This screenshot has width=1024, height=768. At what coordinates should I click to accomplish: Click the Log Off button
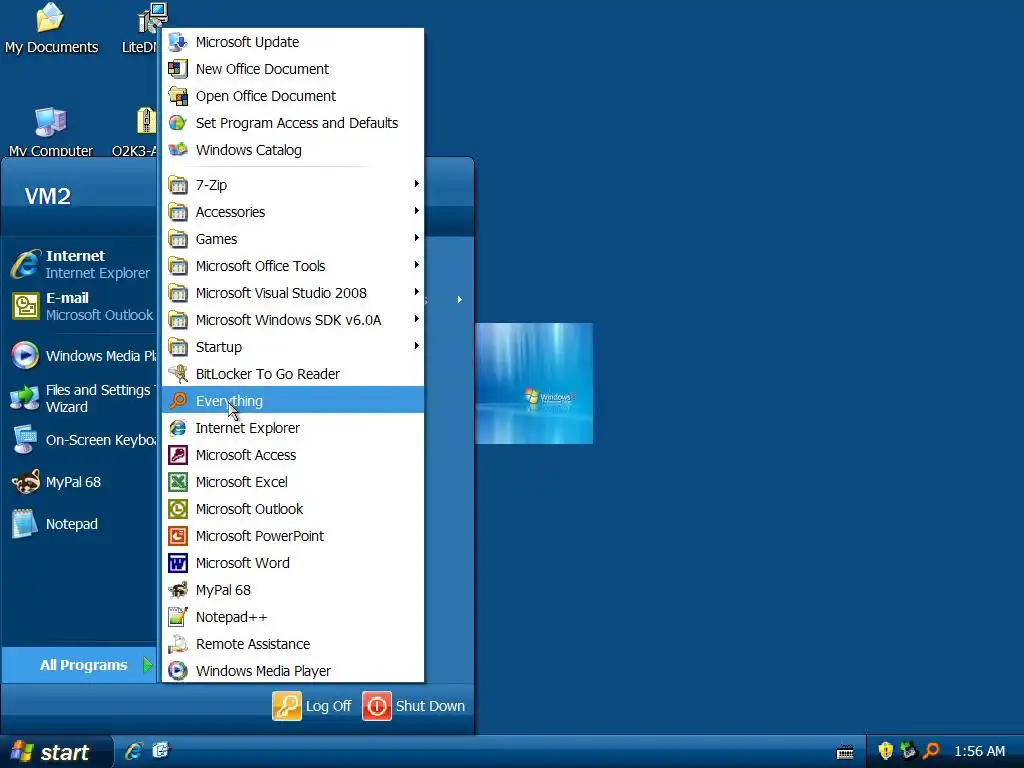pos(312,706)
